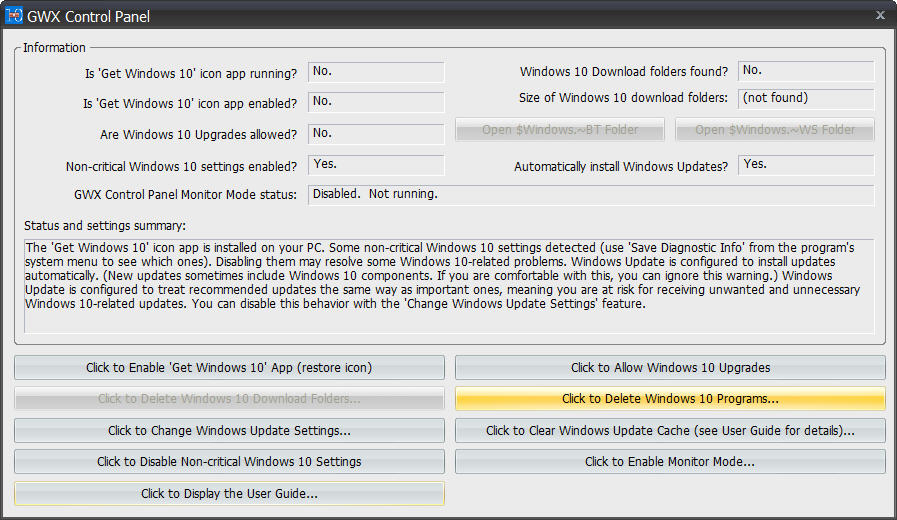Click 'Size of Windows 10 download folders:' label
897x520 pixels.
[623, 98]
